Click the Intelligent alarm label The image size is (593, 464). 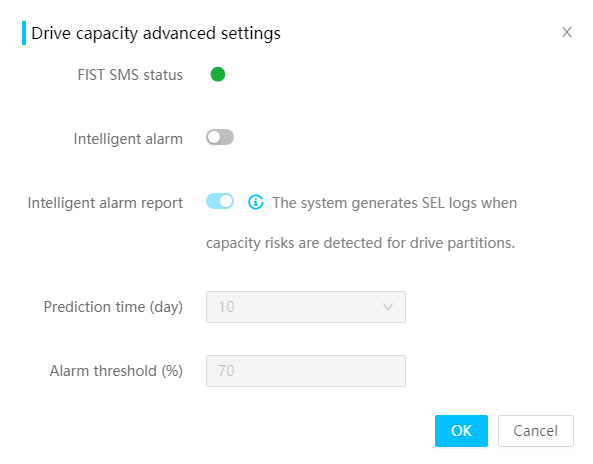(128, 139)
